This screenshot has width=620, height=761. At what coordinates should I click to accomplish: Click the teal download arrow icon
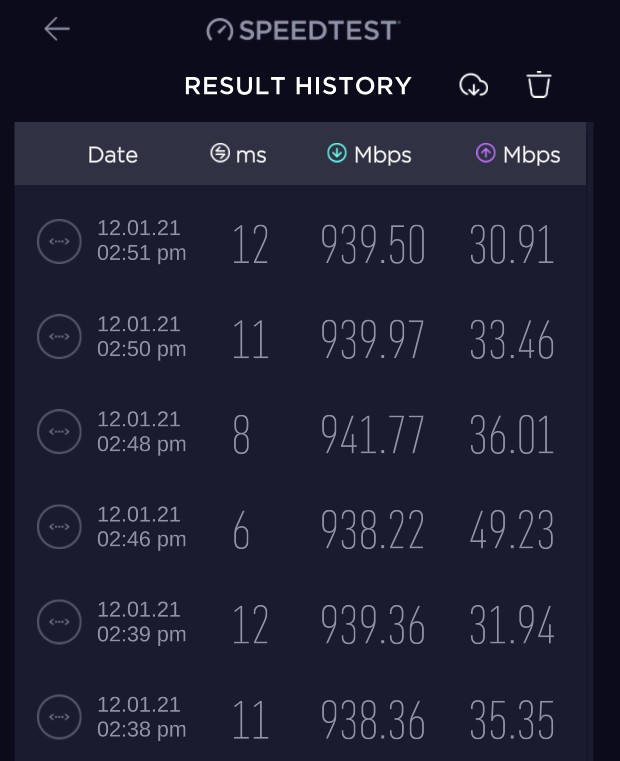pyautogui.click(x=337, y=153)
